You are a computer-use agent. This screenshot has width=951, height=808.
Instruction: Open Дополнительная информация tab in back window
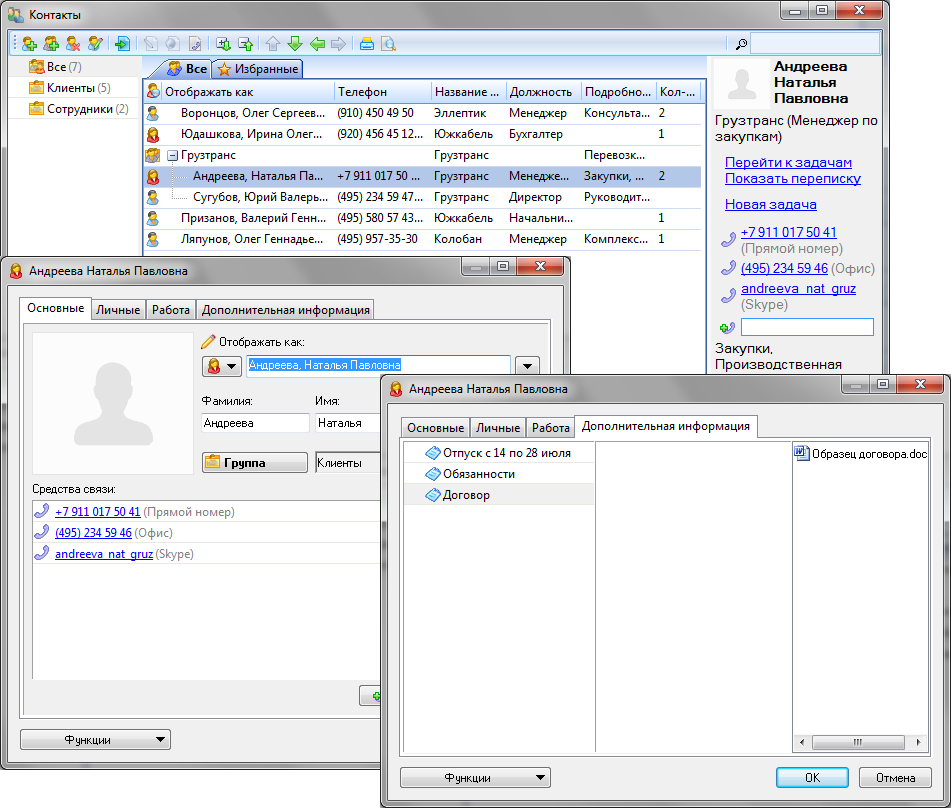[x=286, y=310]
